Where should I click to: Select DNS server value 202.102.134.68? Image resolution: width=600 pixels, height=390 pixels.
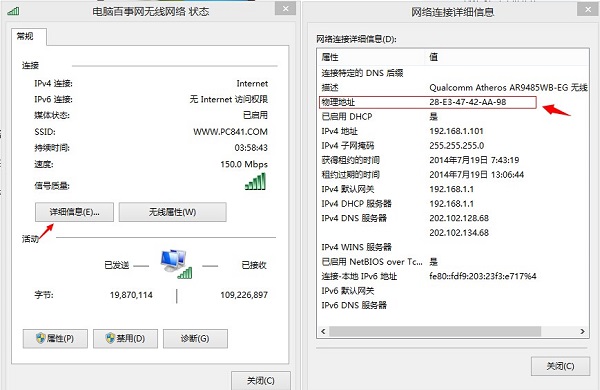[x=459, y=233]
